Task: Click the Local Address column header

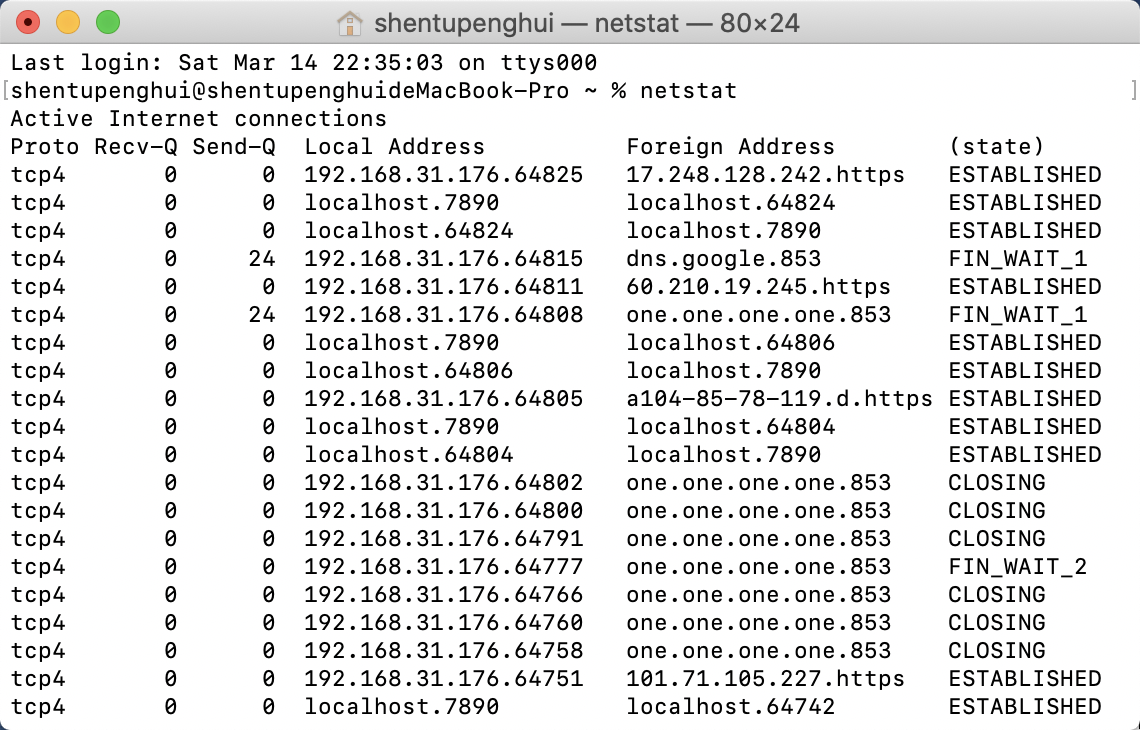Action: click(394, 147)
